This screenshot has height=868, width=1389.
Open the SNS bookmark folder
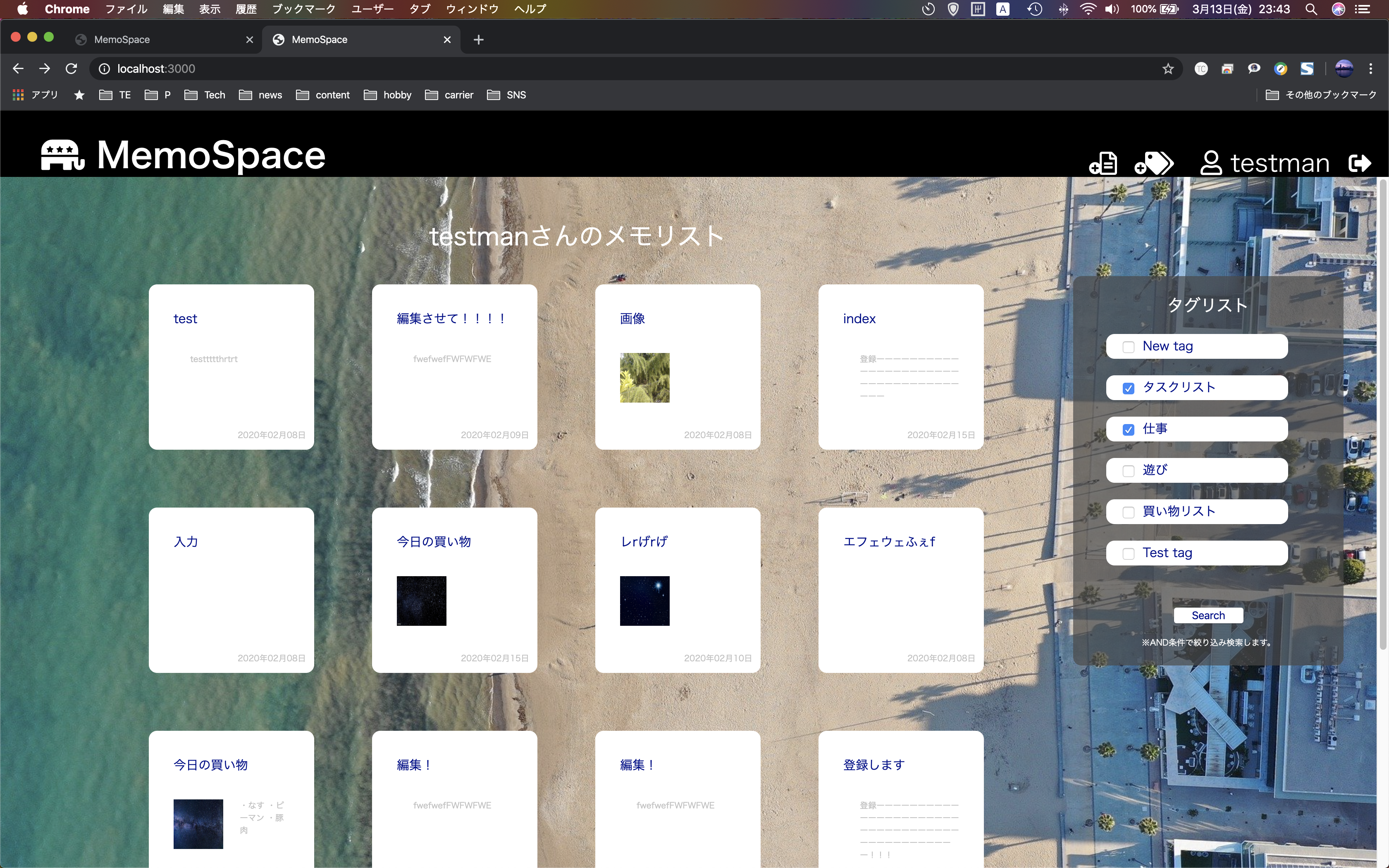coord(506,95)
